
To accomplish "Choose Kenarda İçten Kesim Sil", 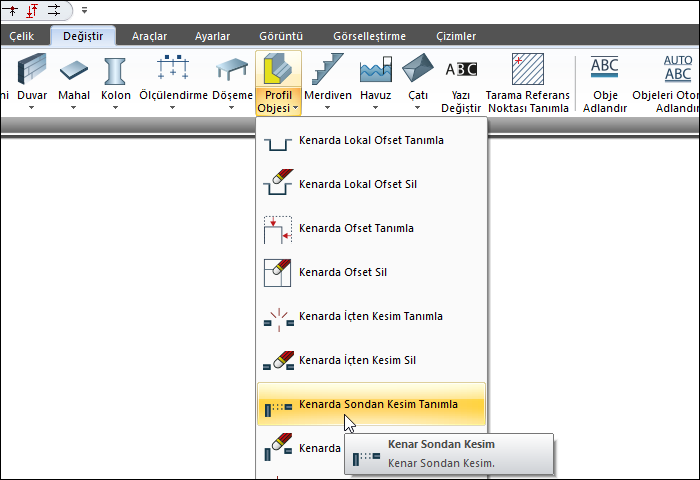I will pyautogui.click(x=371, y=360).
